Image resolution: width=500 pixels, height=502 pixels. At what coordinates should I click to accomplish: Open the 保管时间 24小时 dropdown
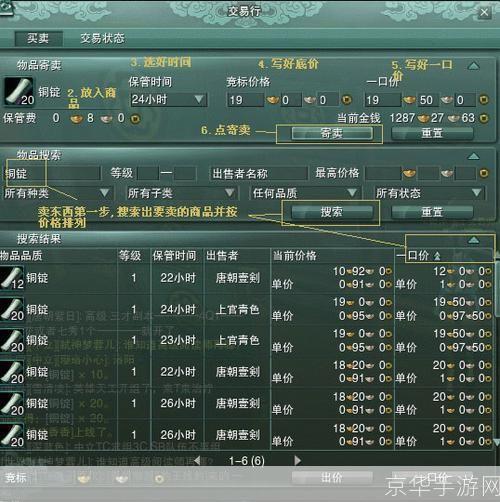168,99
